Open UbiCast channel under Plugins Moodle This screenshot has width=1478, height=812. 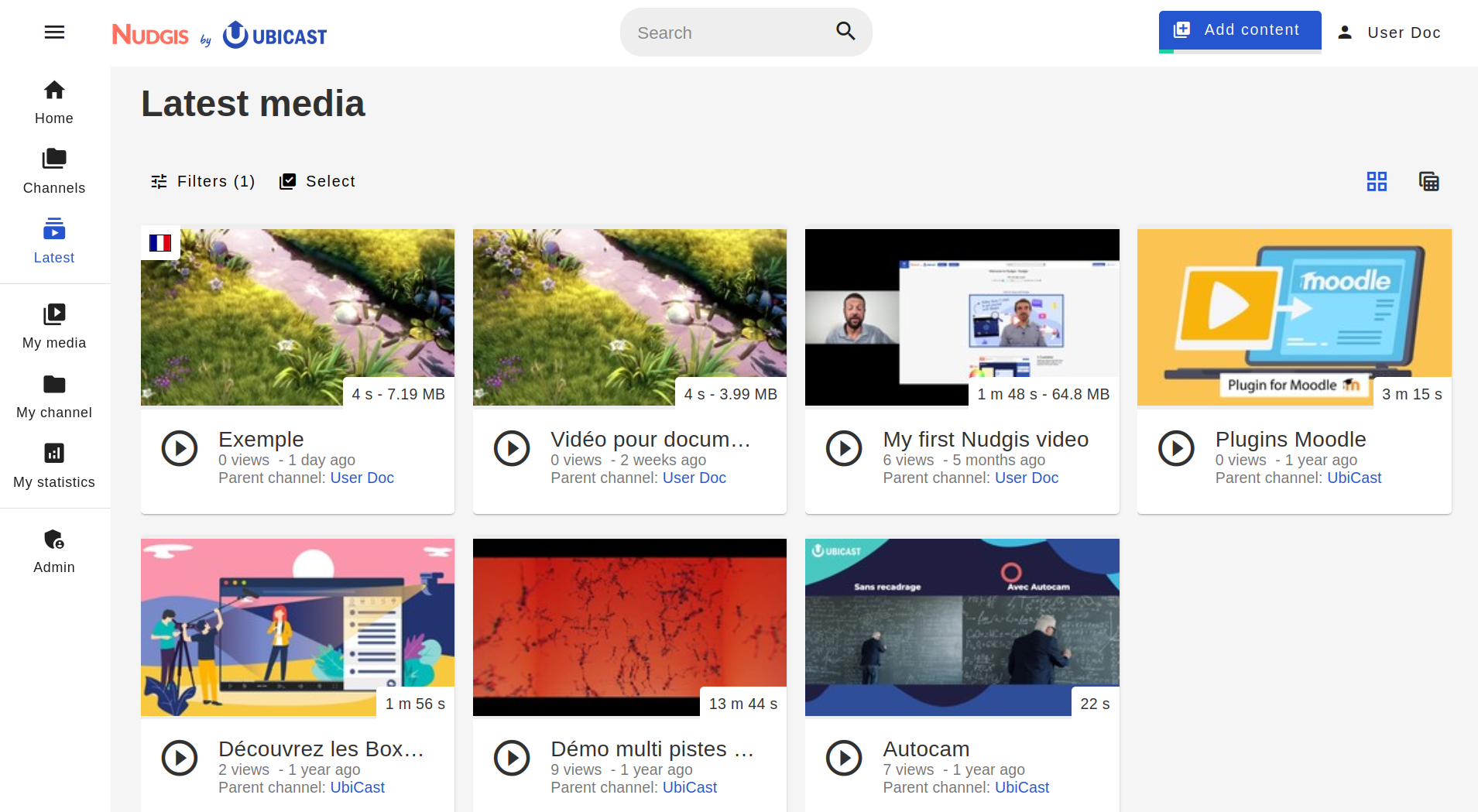pos(1354,478)
